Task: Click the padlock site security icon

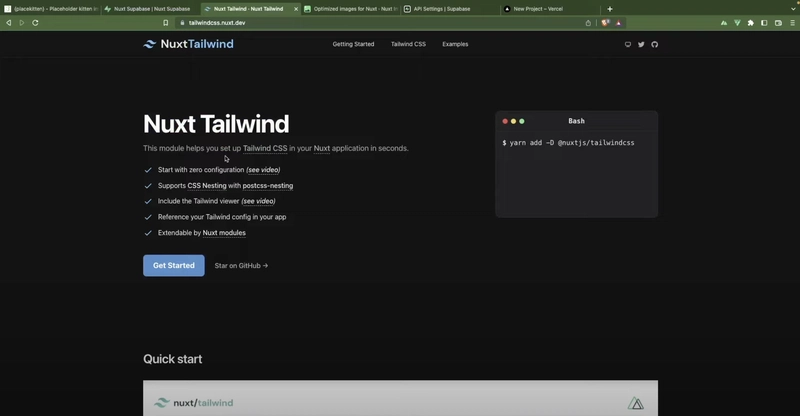Action: (182, 23)
